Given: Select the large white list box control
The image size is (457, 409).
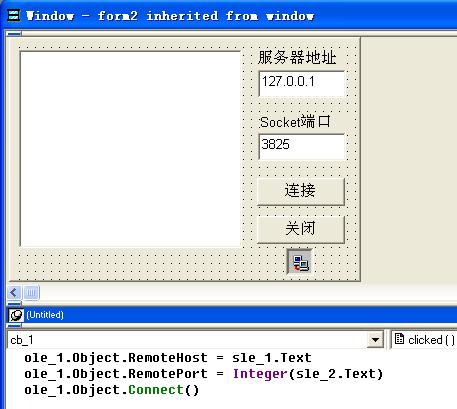Looking at the screenshot, I should click(130, 149).
